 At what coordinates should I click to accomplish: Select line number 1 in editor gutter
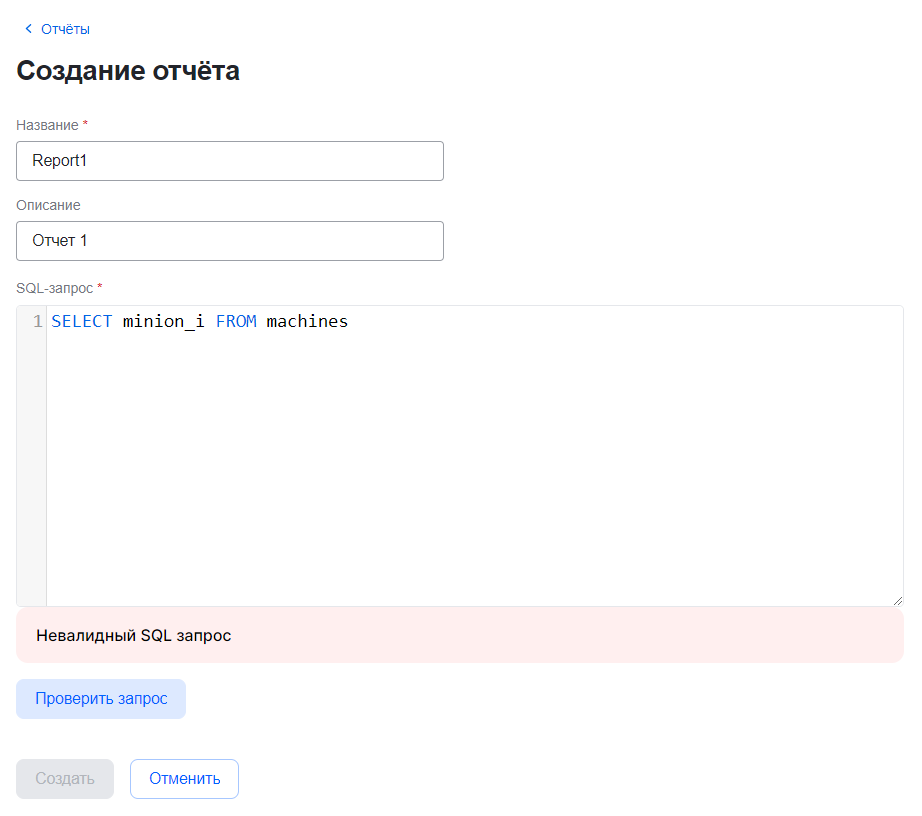coord(37,321)
